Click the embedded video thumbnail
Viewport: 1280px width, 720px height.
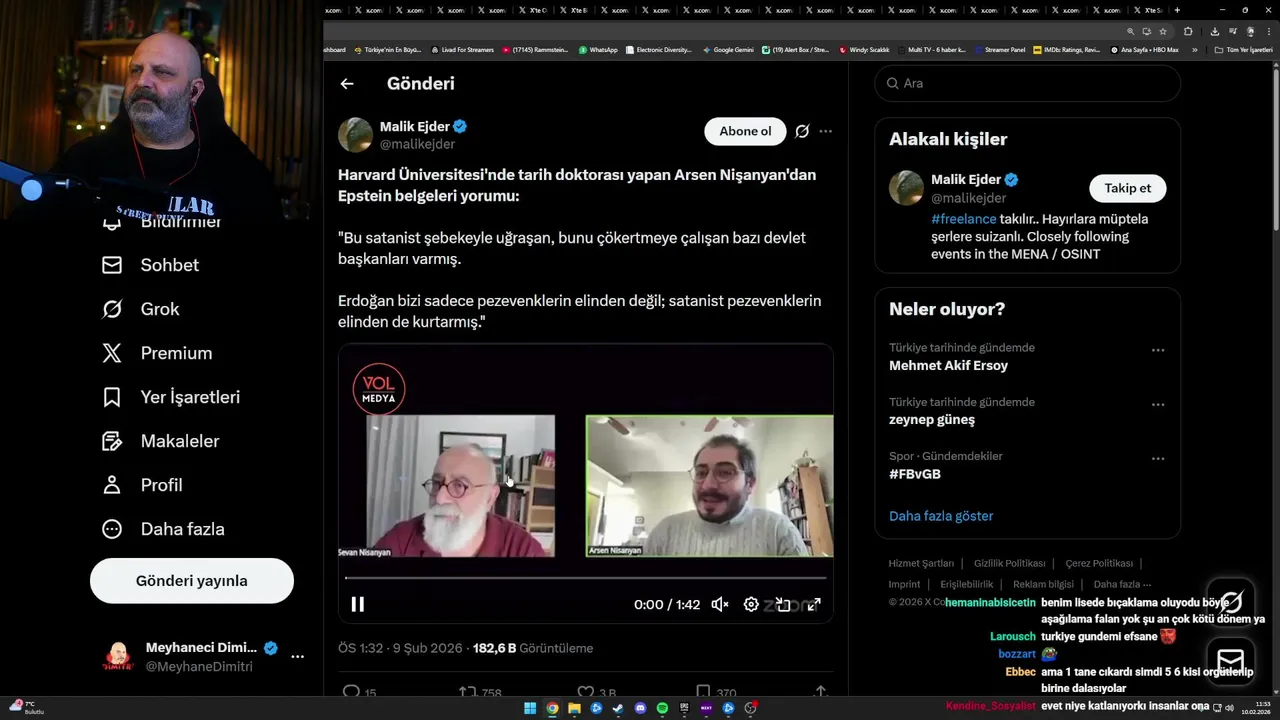click(586, 484)
